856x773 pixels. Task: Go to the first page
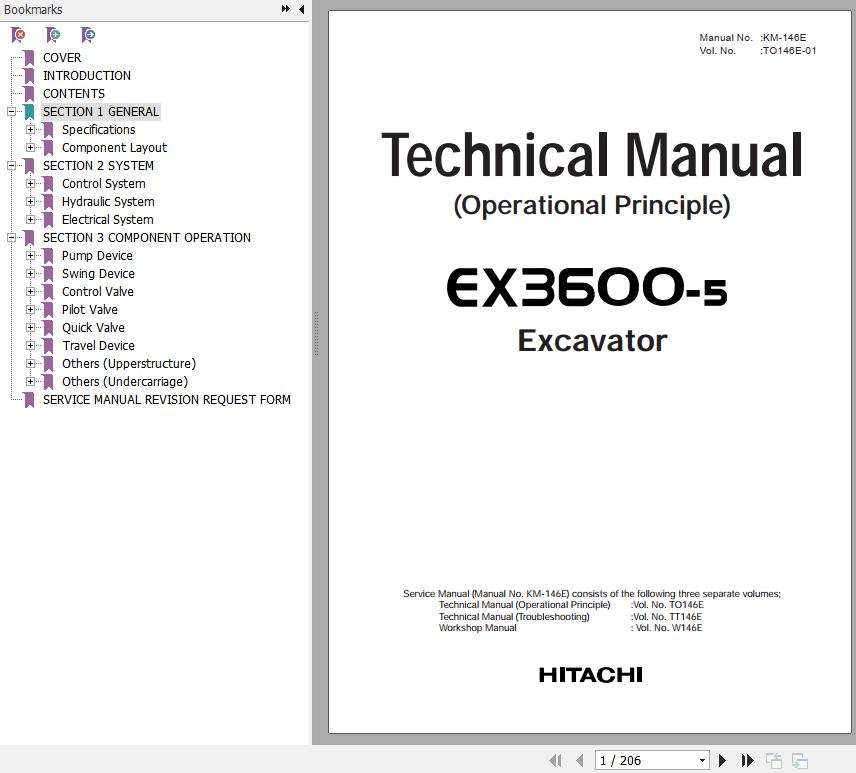pos(555,760)
